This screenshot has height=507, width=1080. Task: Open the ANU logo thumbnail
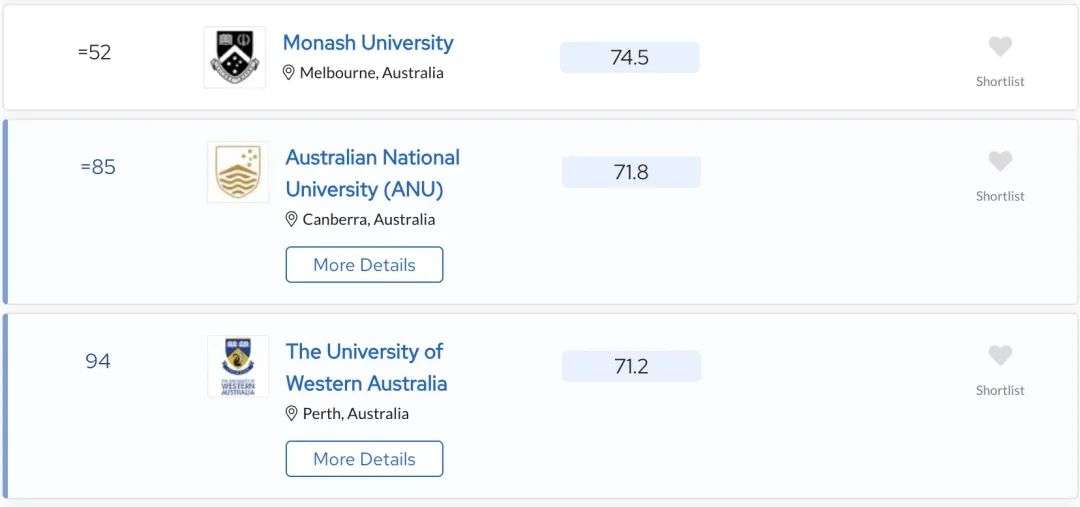pyautogui.click(x=238, y=172)
